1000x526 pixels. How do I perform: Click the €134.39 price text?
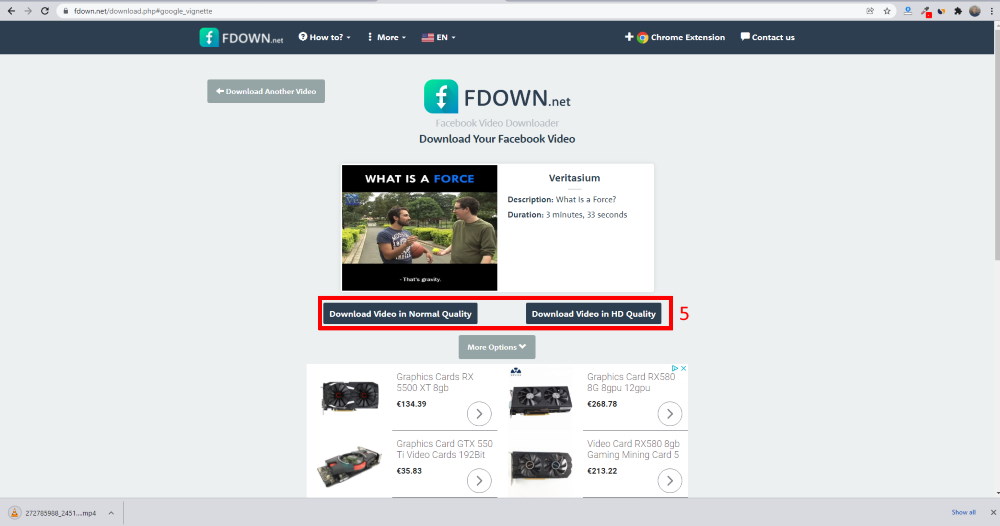[411, 404]
